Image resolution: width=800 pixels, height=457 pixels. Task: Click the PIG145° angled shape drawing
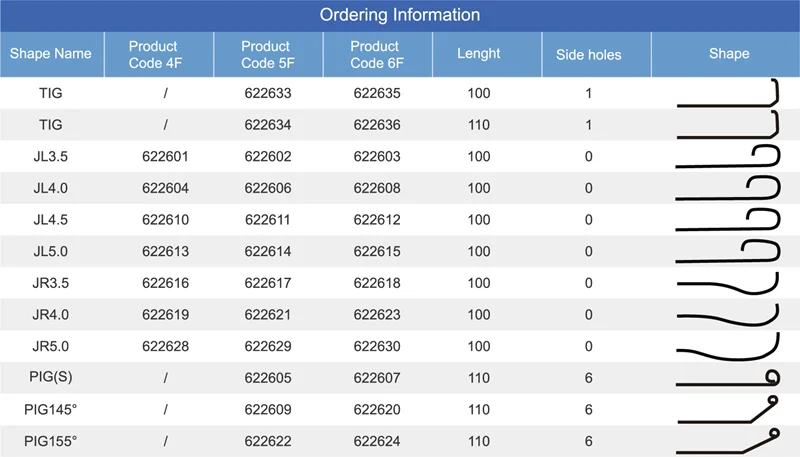pos(728,409)
